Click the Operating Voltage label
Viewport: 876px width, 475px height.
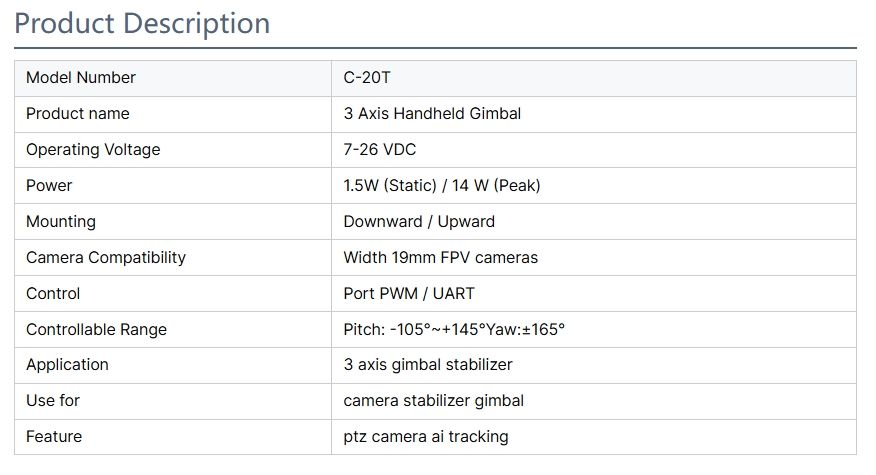[x=93, y=150]
